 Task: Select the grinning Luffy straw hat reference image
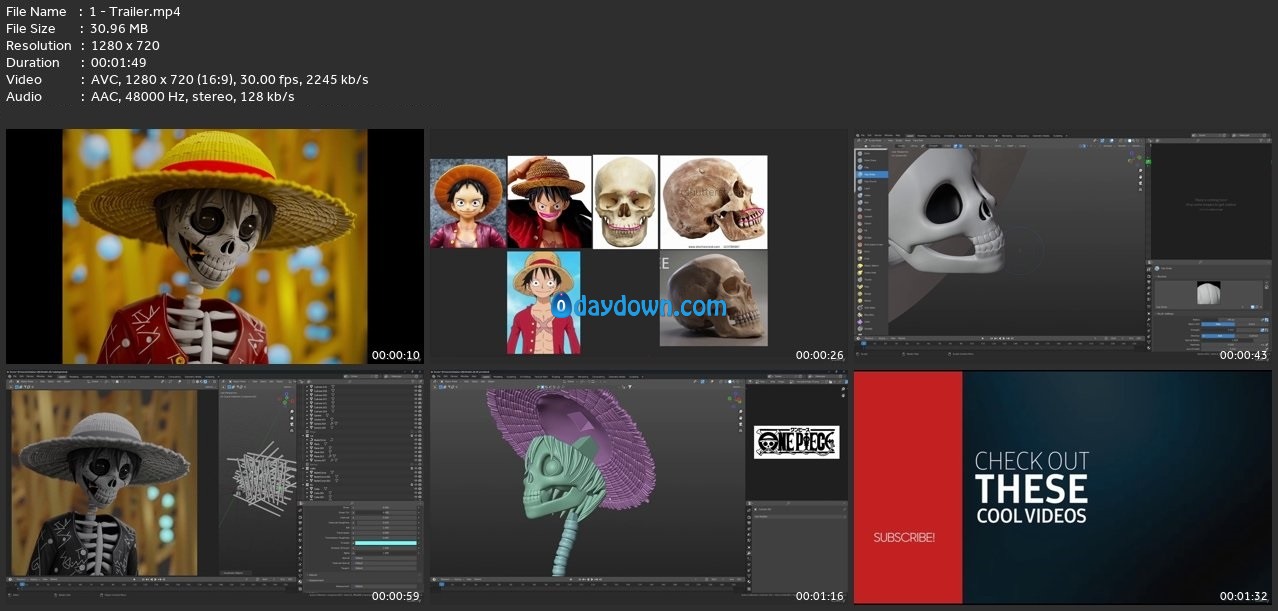pyautogui.click(x=549, y=201)
